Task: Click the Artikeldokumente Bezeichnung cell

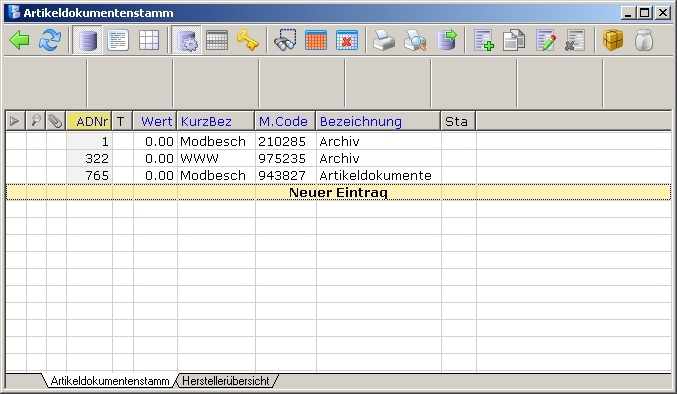Action: coord(379,175)
